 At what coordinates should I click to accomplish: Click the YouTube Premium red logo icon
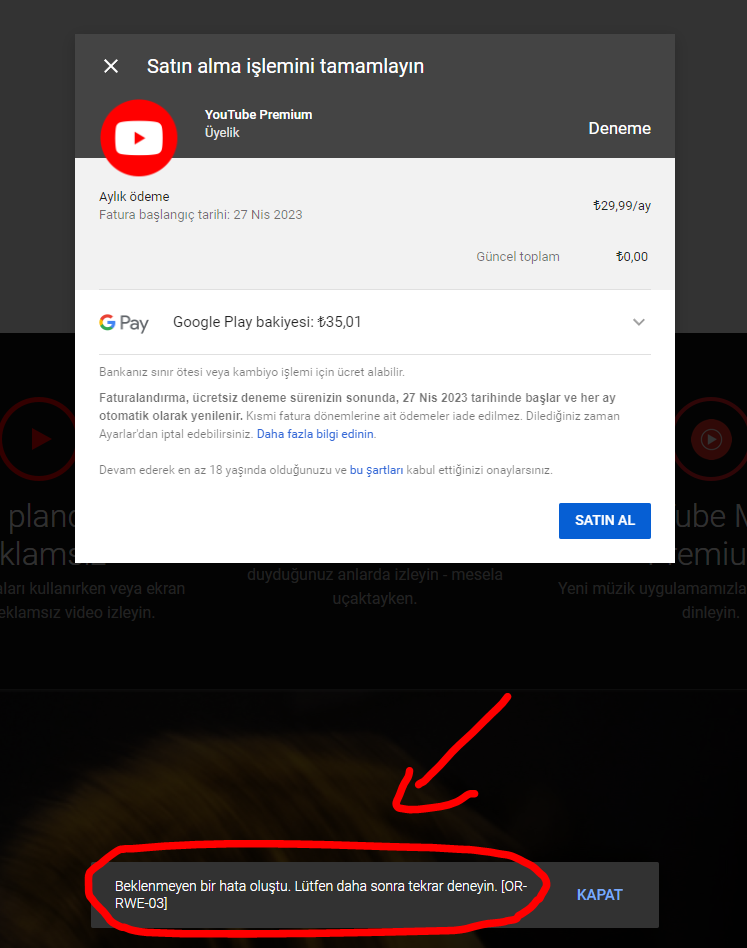[x=139, y=138]
